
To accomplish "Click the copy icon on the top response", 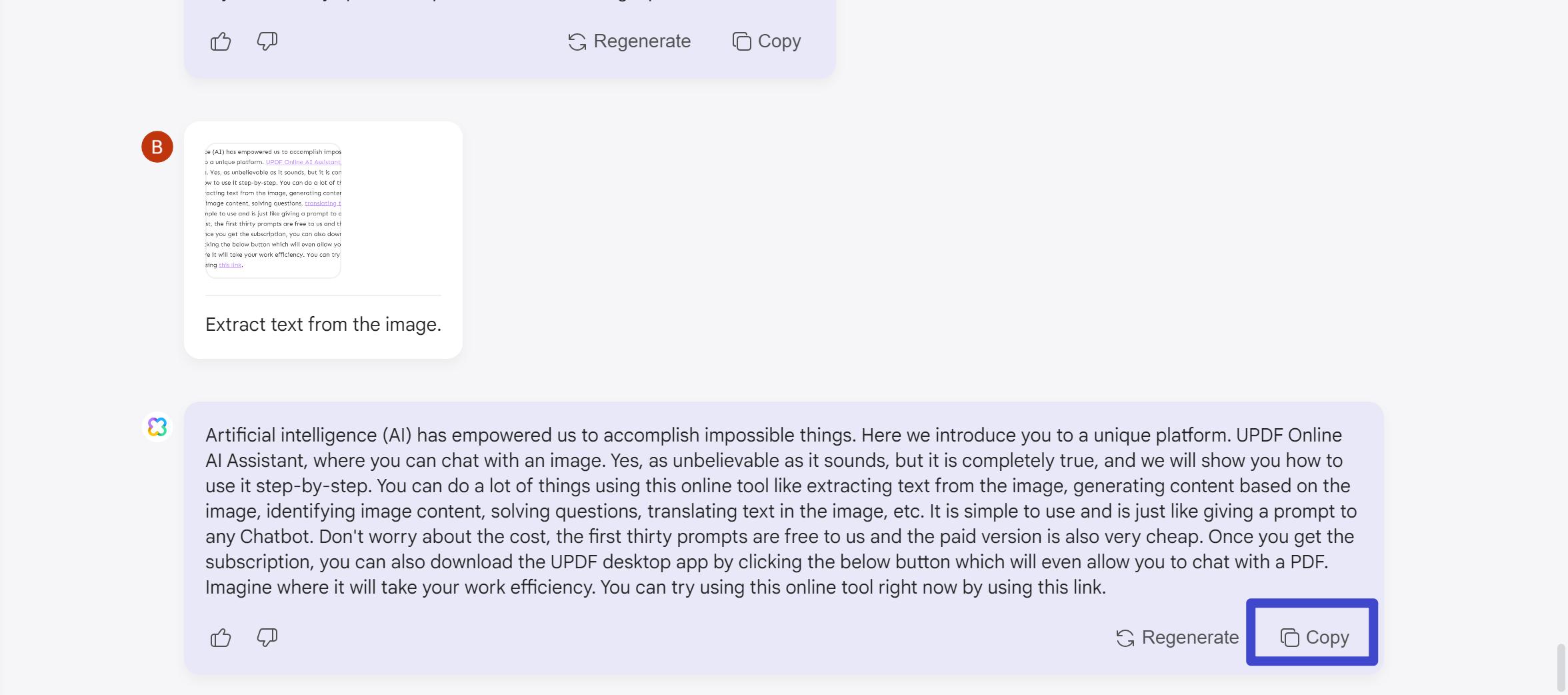I will tap(741, 41).
